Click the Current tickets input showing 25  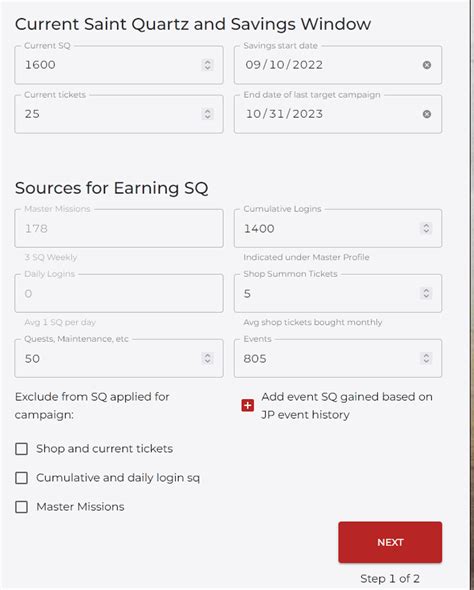click(x=119, y=114)
